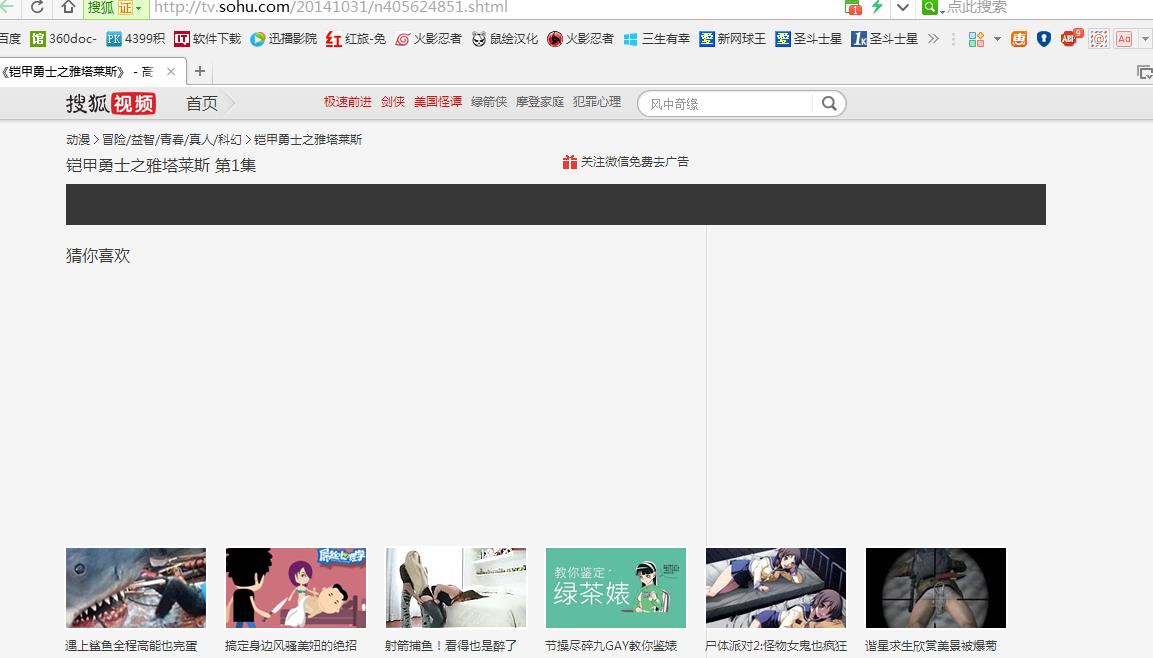Open the 迅播影院 bookmark

tap(283, 38)
